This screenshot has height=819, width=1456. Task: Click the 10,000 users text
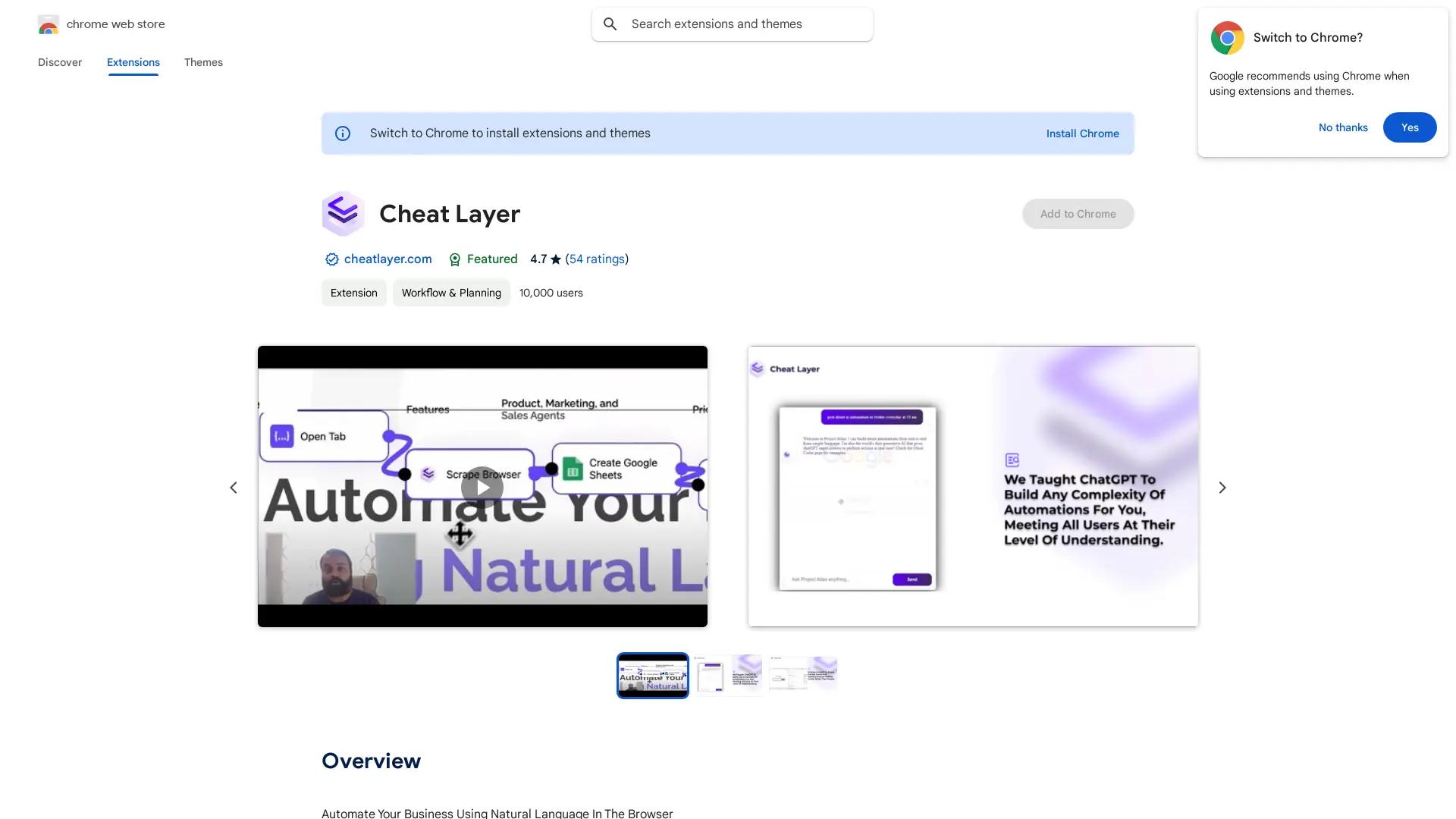coord(551,293)
